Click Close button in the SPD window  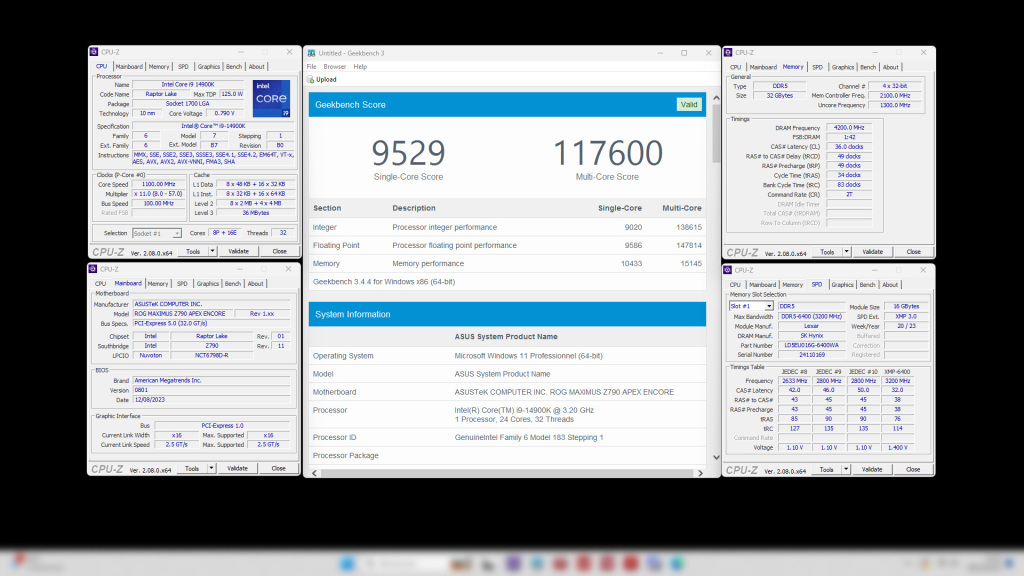click(913, 470)
